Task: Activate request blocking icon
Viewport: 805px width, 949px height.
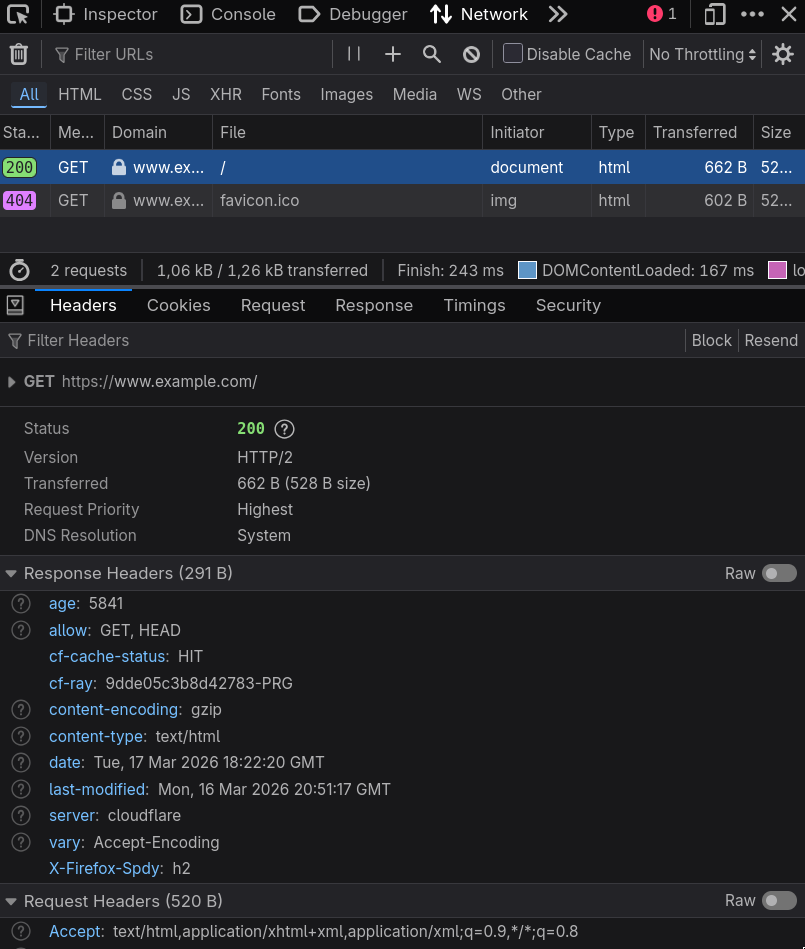Action: tap(470, 54)
